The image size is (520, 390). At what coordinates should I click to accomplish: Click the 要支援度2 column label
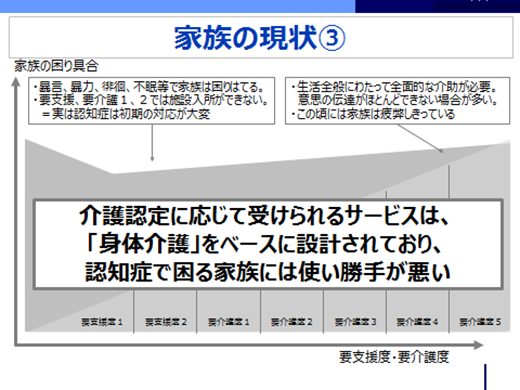tap(166, 322)
